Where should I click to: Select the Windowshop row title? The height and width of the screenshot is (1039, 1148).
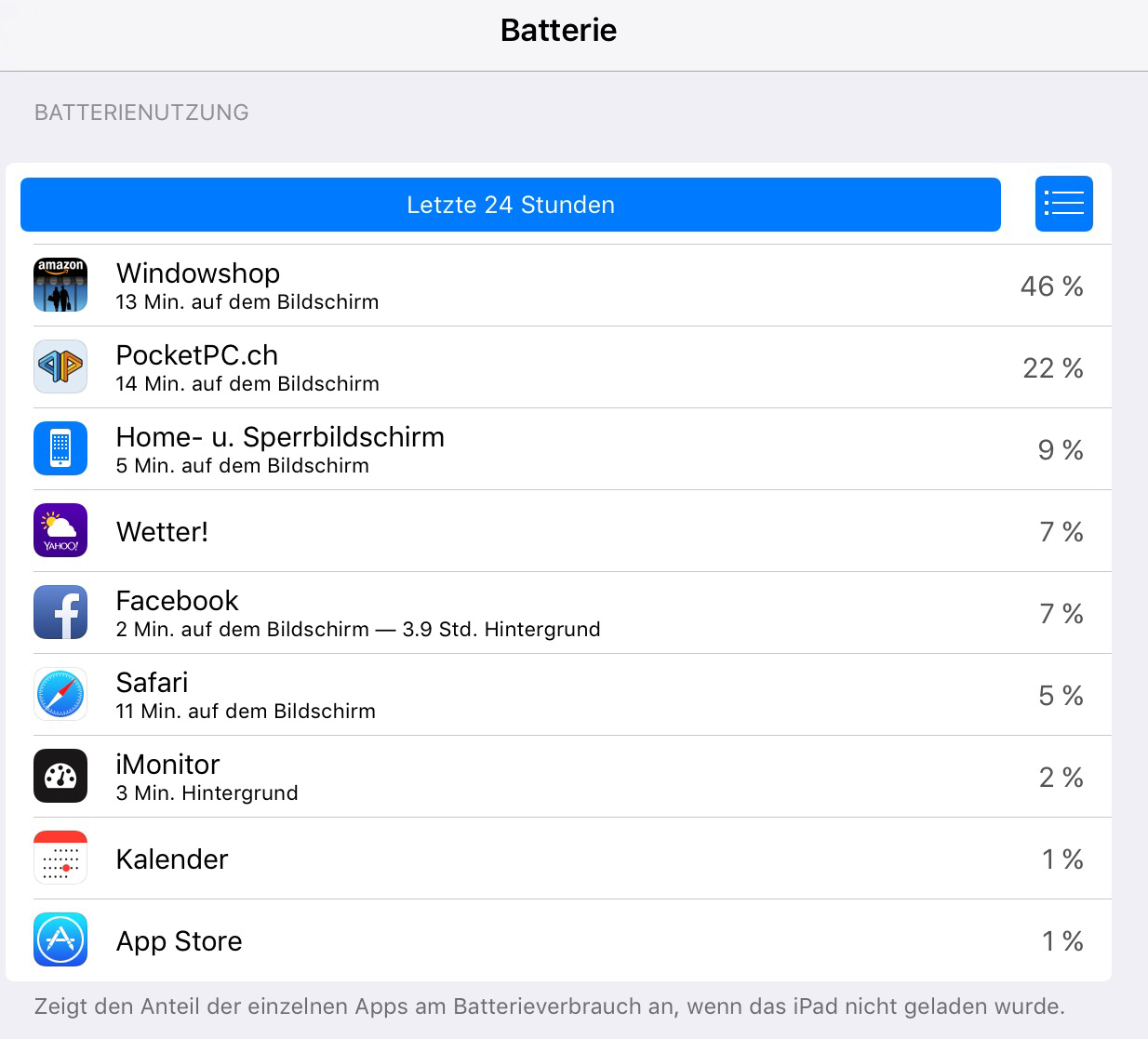(x=198, y=273)
